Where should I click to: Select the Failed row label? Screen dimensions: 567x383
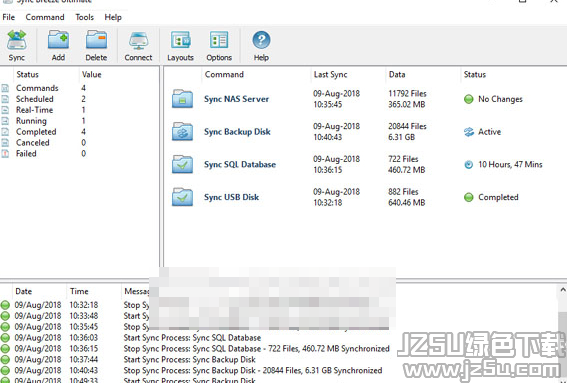click(26, 153)
